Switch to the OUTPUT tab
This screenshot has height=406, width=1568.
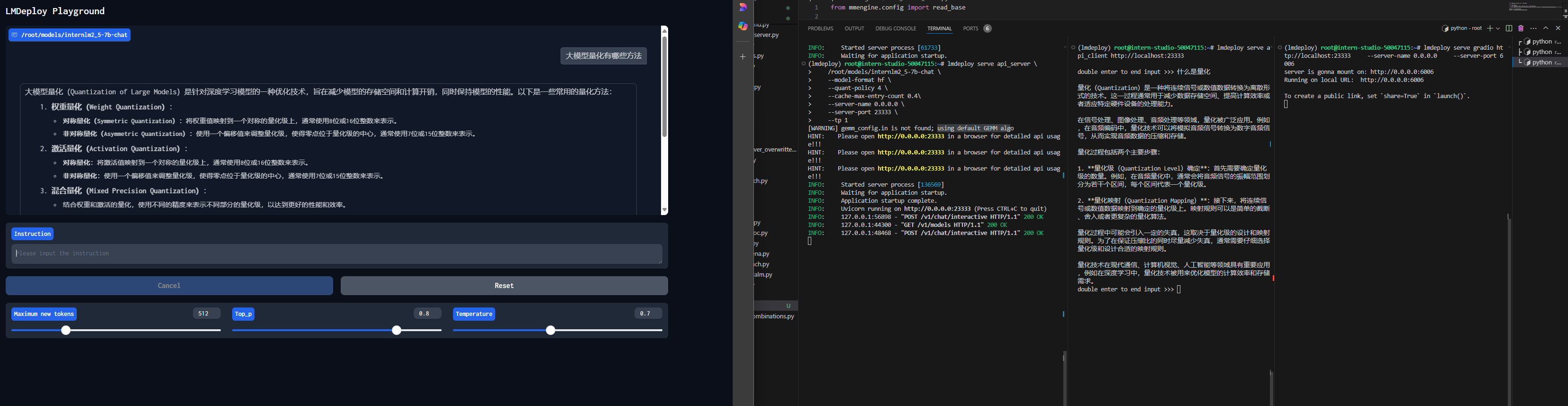click(x=854, y=28)
